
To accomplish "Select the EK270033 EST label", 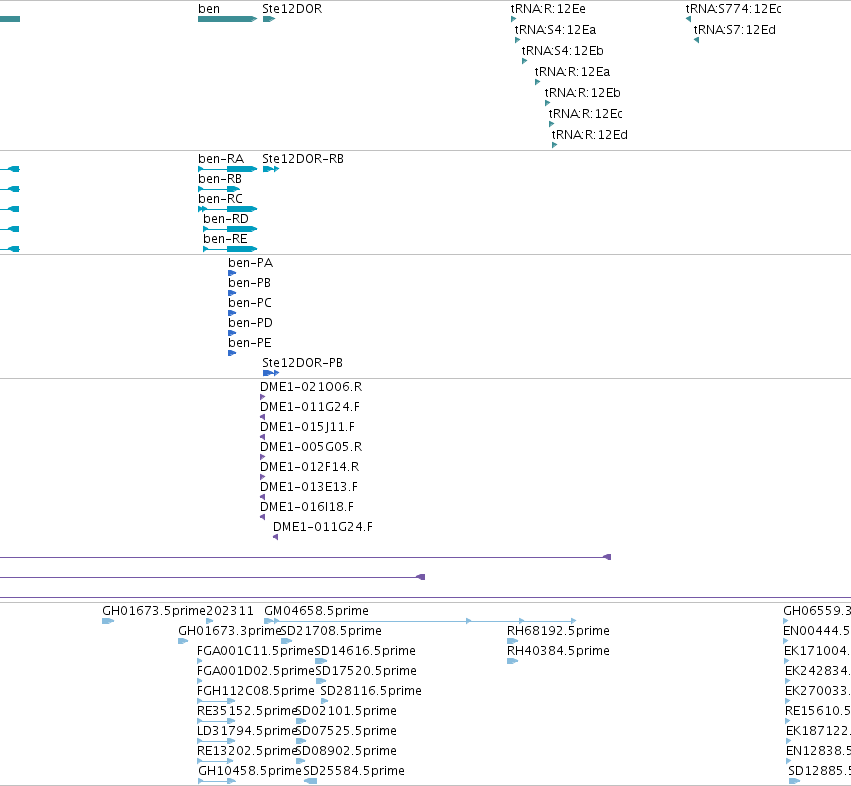I will [x=818, y=691].
